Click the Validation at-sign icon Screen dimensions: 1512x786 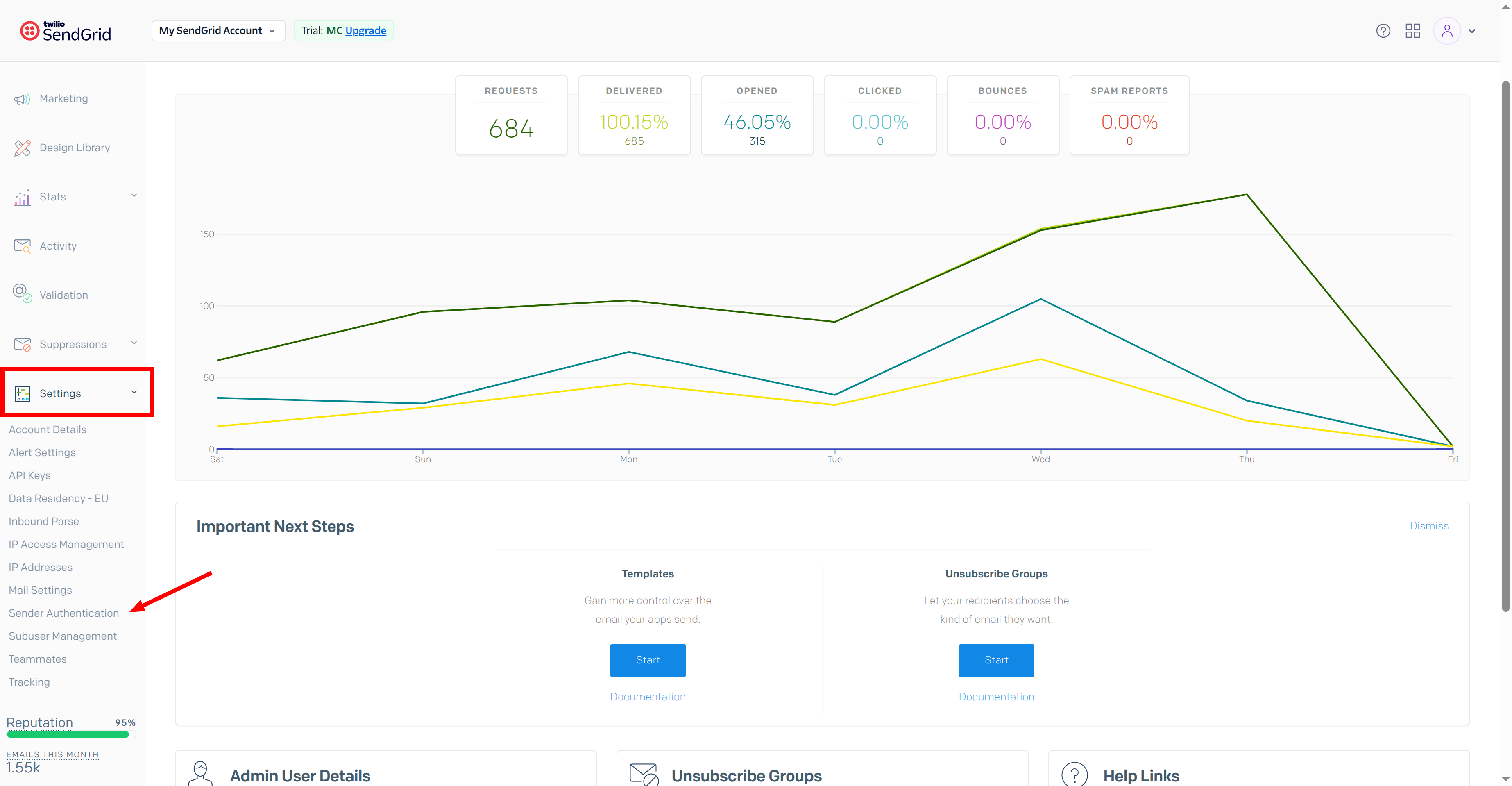tap(22, 293)
